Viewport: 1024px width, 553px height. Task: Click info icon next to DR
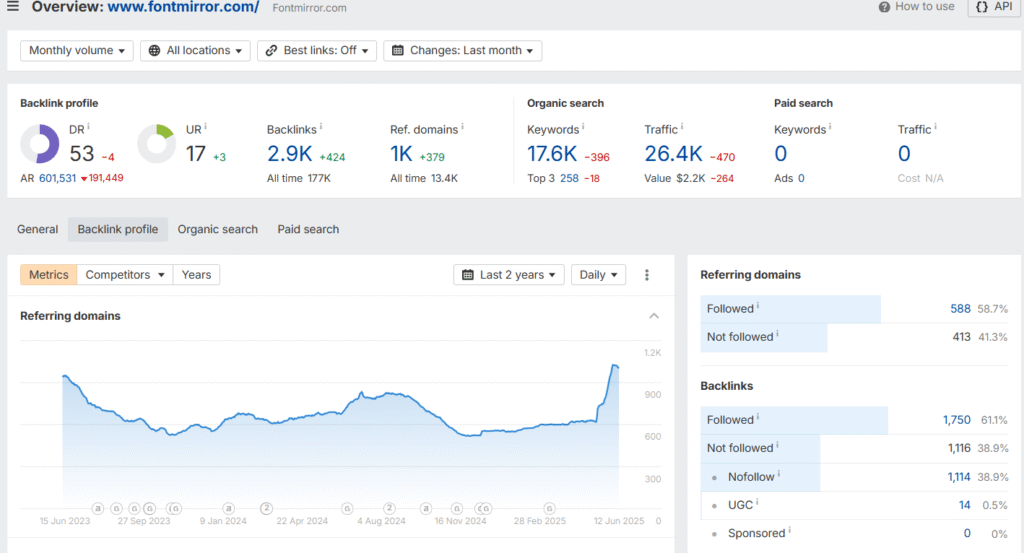tap(88, 127)
